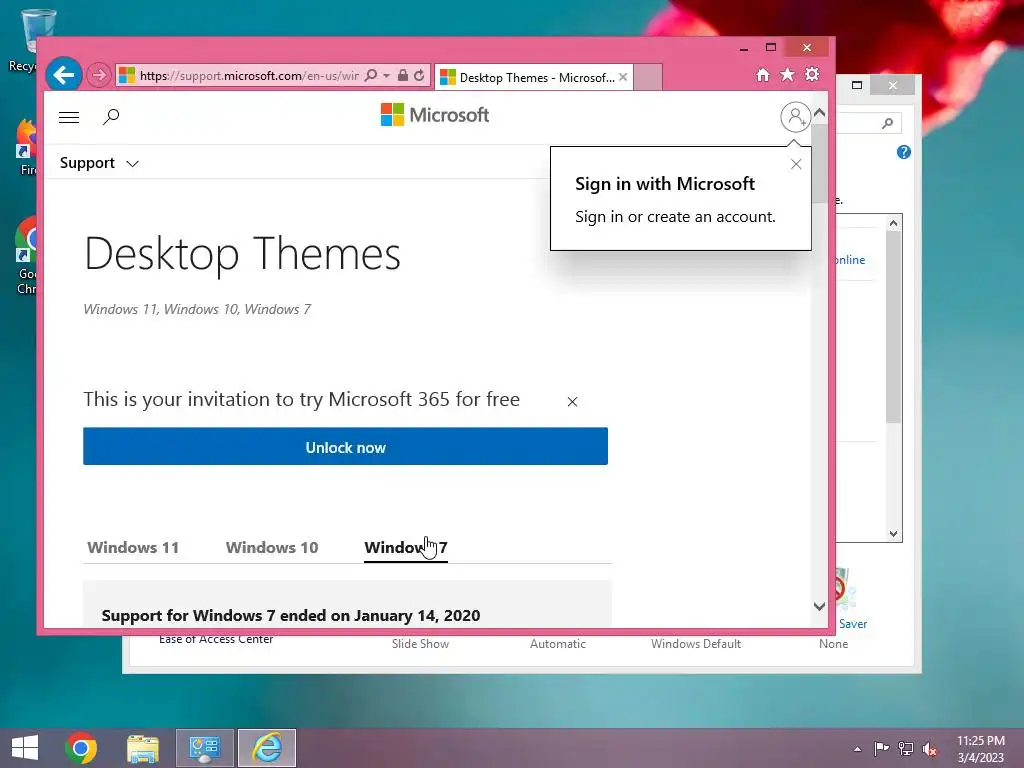Click the Internet Explorer taskbar icon
Image resolution: width=1024 pixels, height=768 pixels.
click(x=267, y=748)
